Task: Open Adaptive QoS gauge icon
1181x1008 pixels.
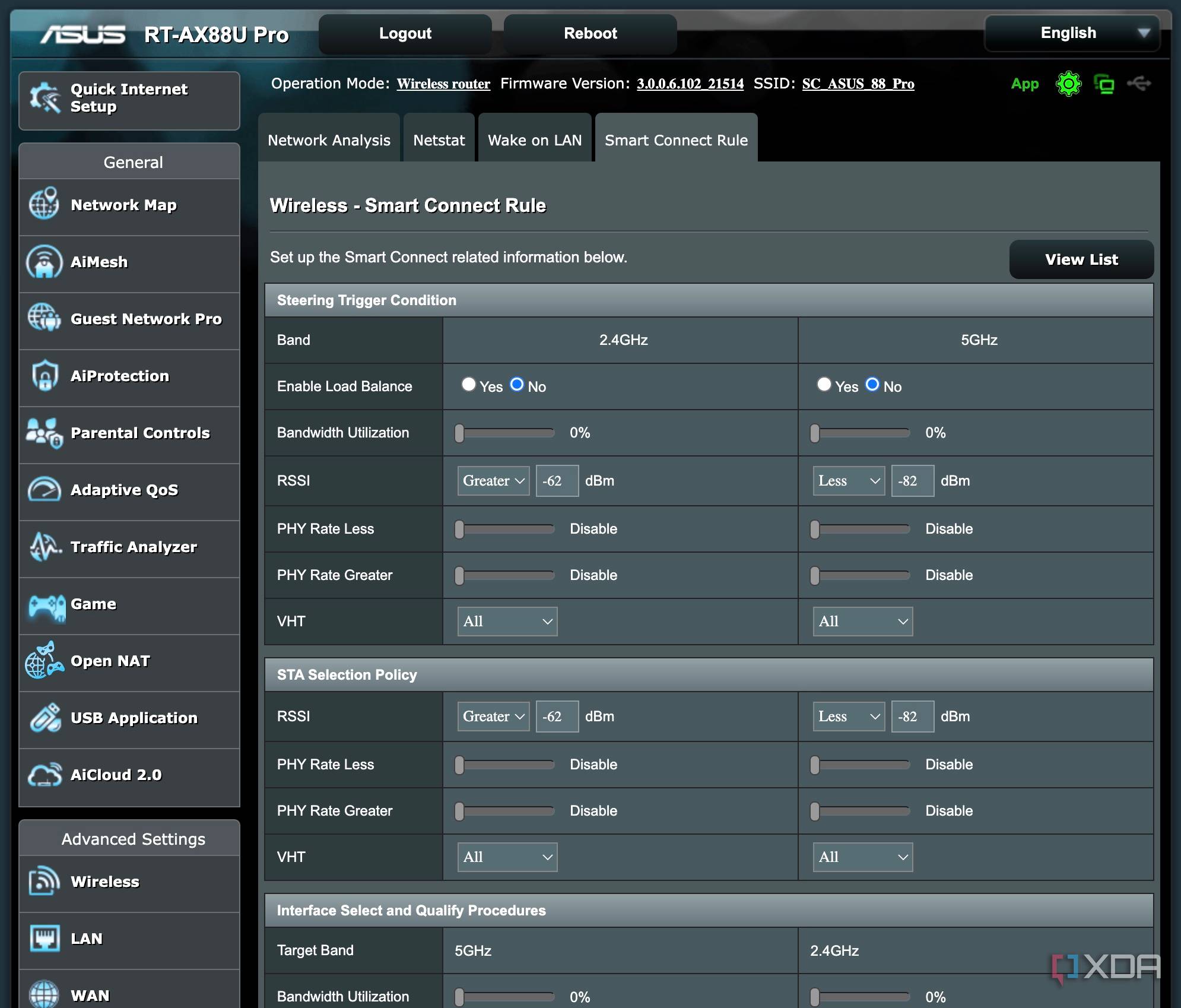Action: [x=44, y=490]
